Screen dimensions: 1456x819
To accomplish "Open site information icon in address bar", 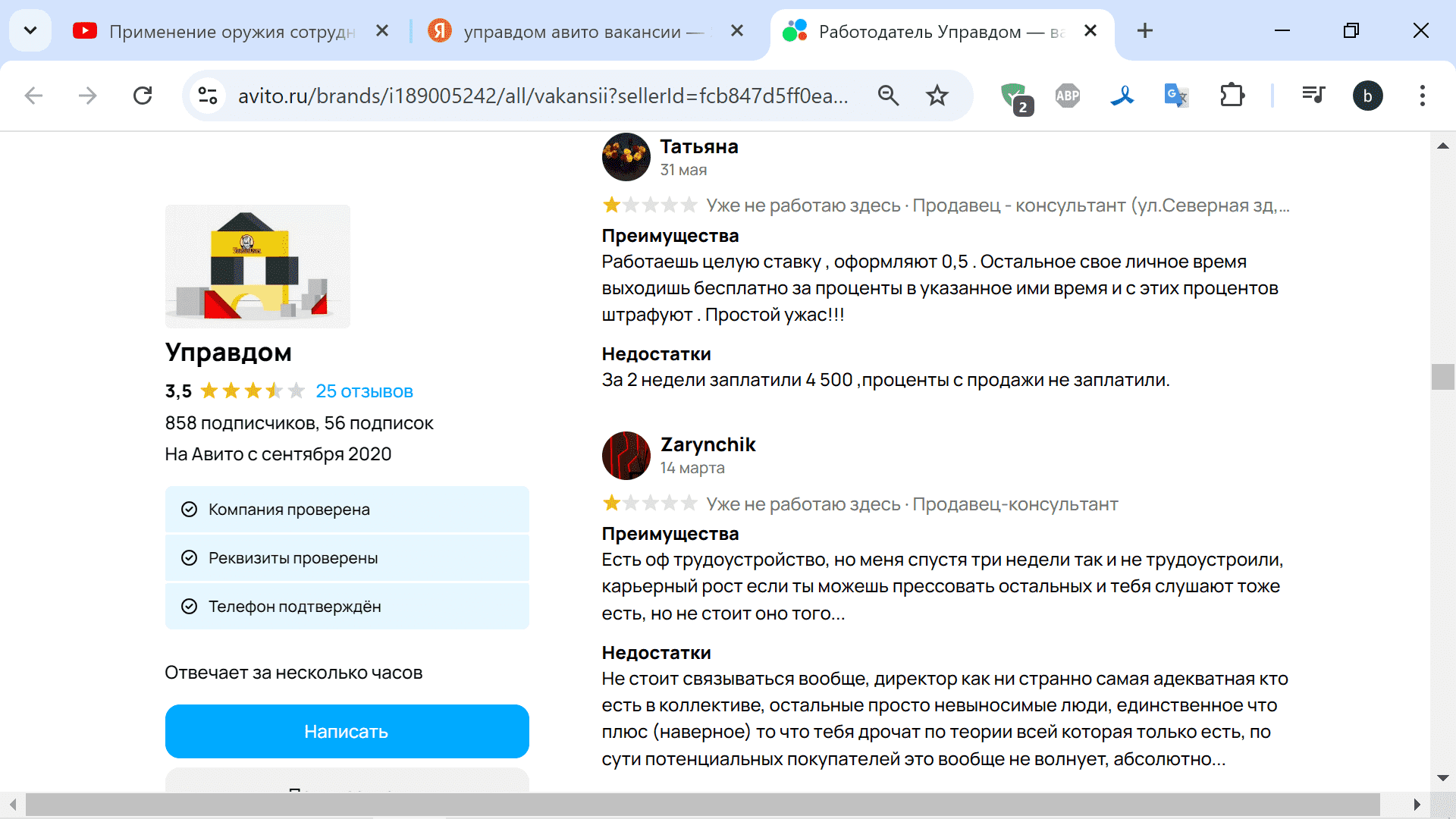I will pyautogui.click(x=207, y=96).
